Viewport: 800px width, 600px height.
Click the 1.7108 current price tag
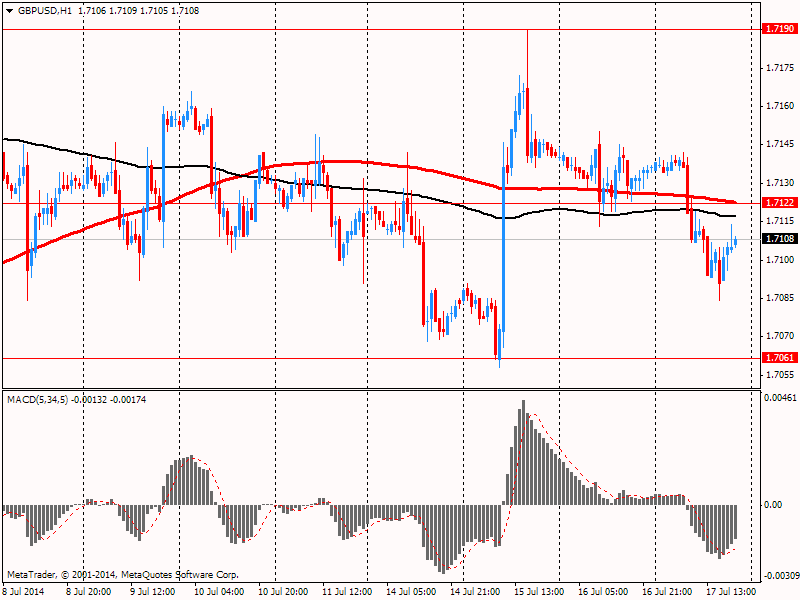(778, 239)
